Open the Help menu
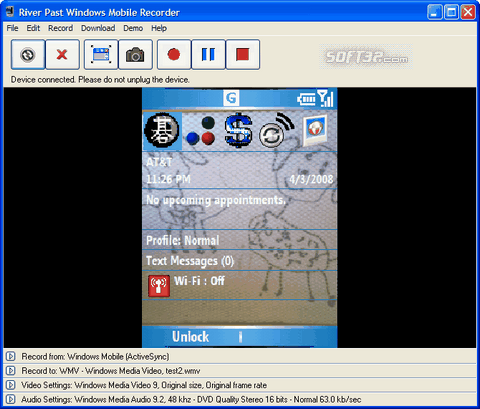 [x=159, y=28]
